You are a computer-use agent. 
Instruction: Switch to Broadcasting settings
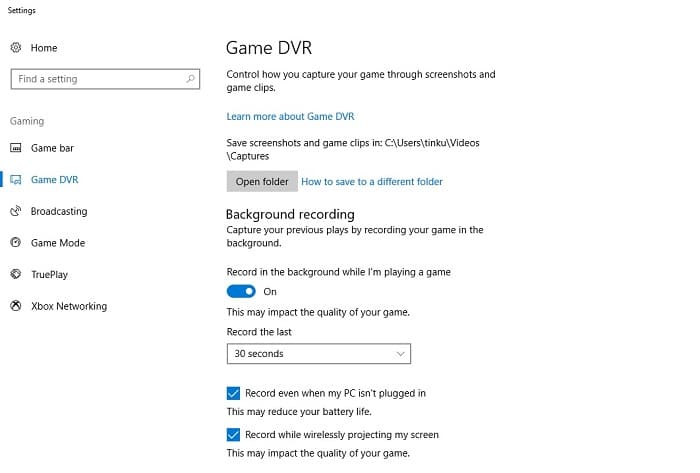59,211
